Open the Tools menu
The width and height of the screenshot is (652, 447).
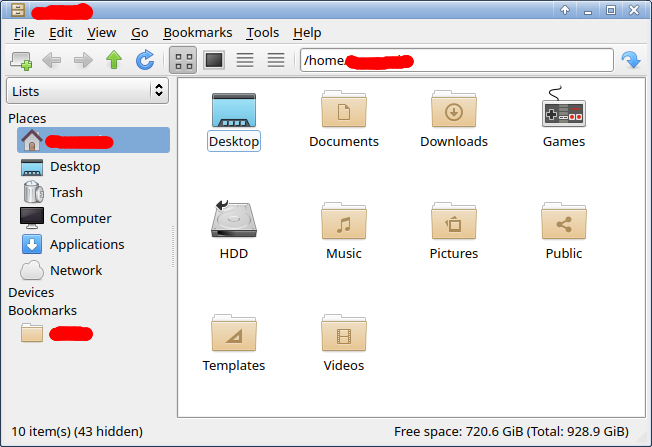[x=263, y=33]
